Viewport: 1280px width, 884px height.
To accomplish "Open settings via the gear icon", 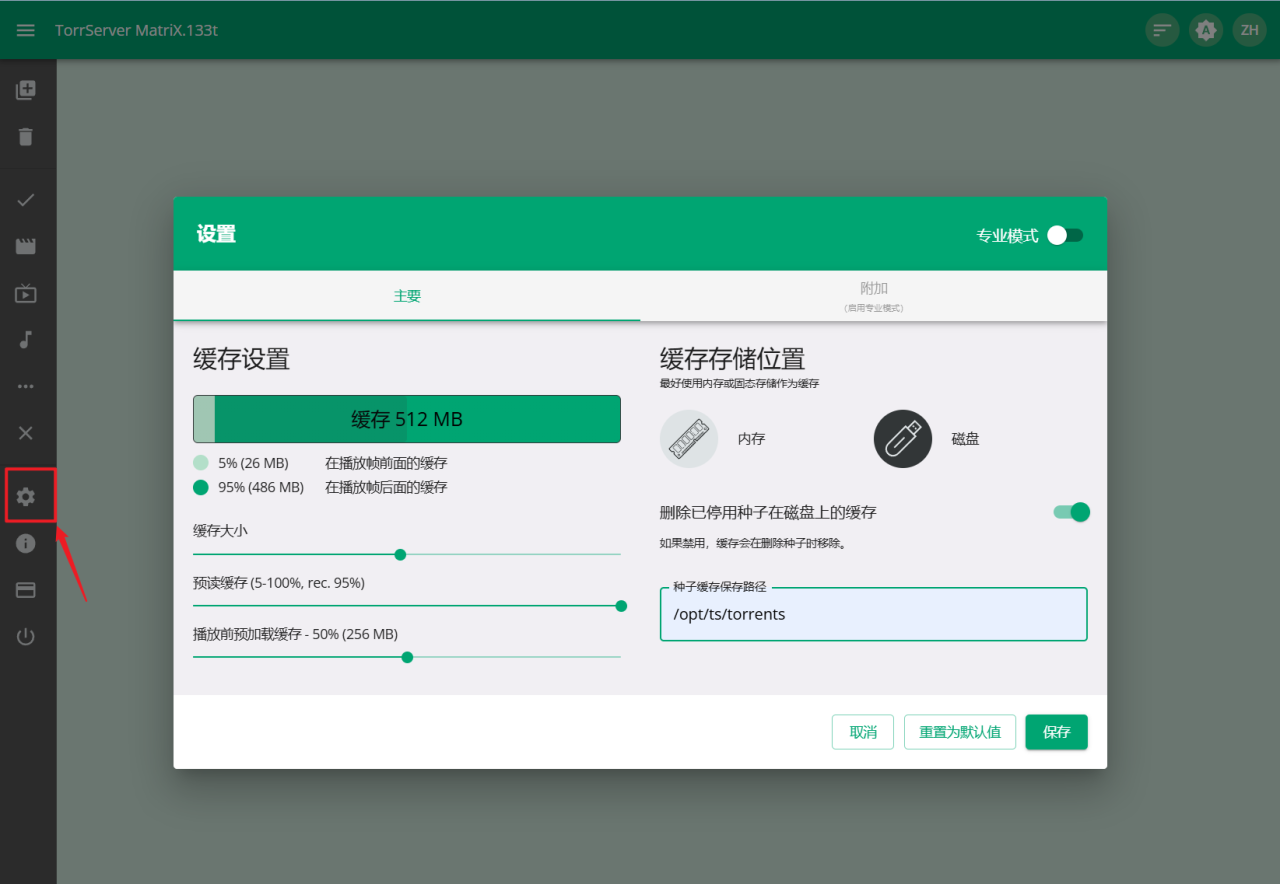I will click(26, 496).
